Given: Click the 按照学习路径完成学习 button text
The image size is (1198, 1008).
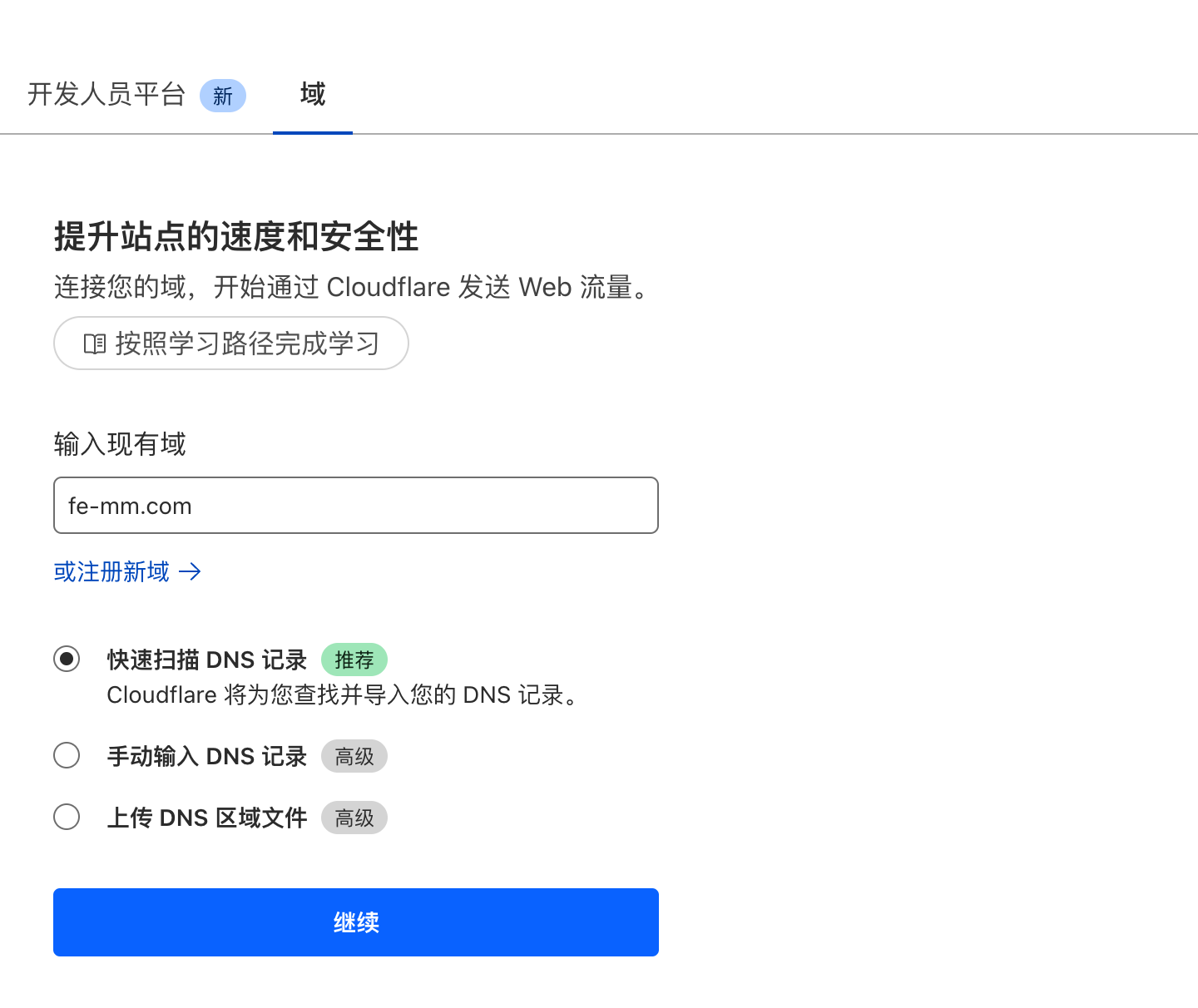Looking at the screenshot, I should pyautogui.click(x=247, y=343).
